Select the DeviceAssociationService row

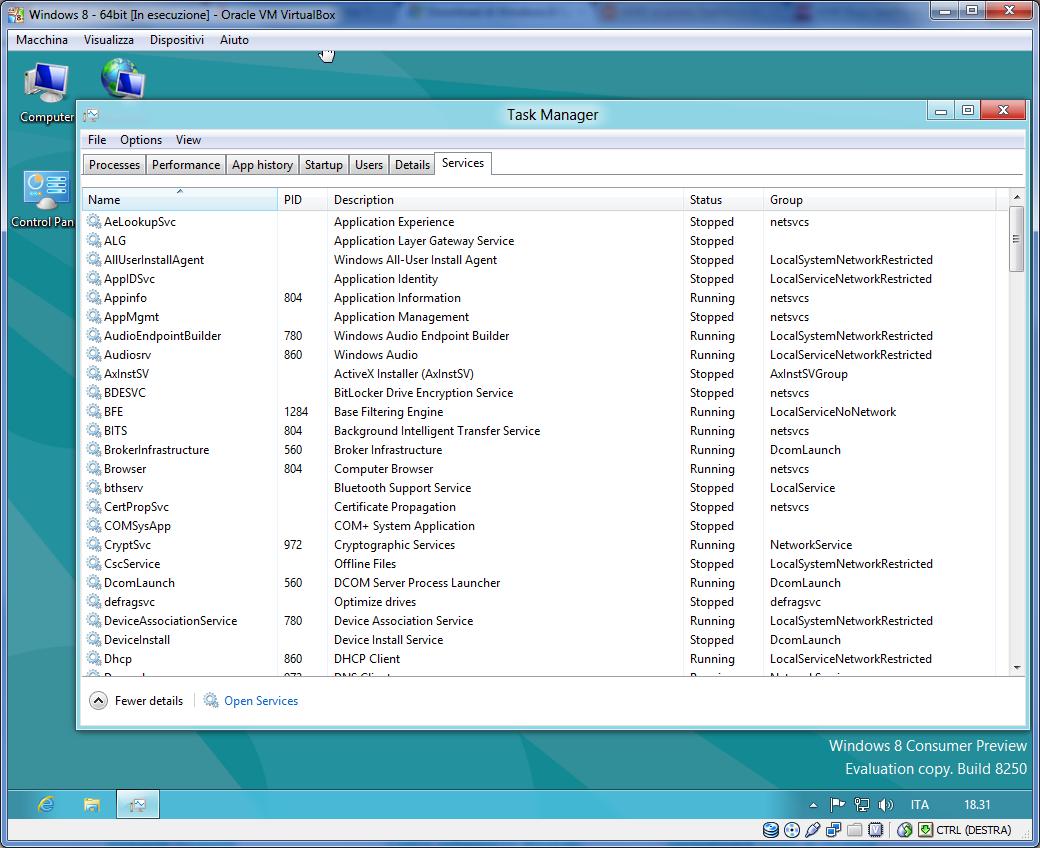point(539,621)
